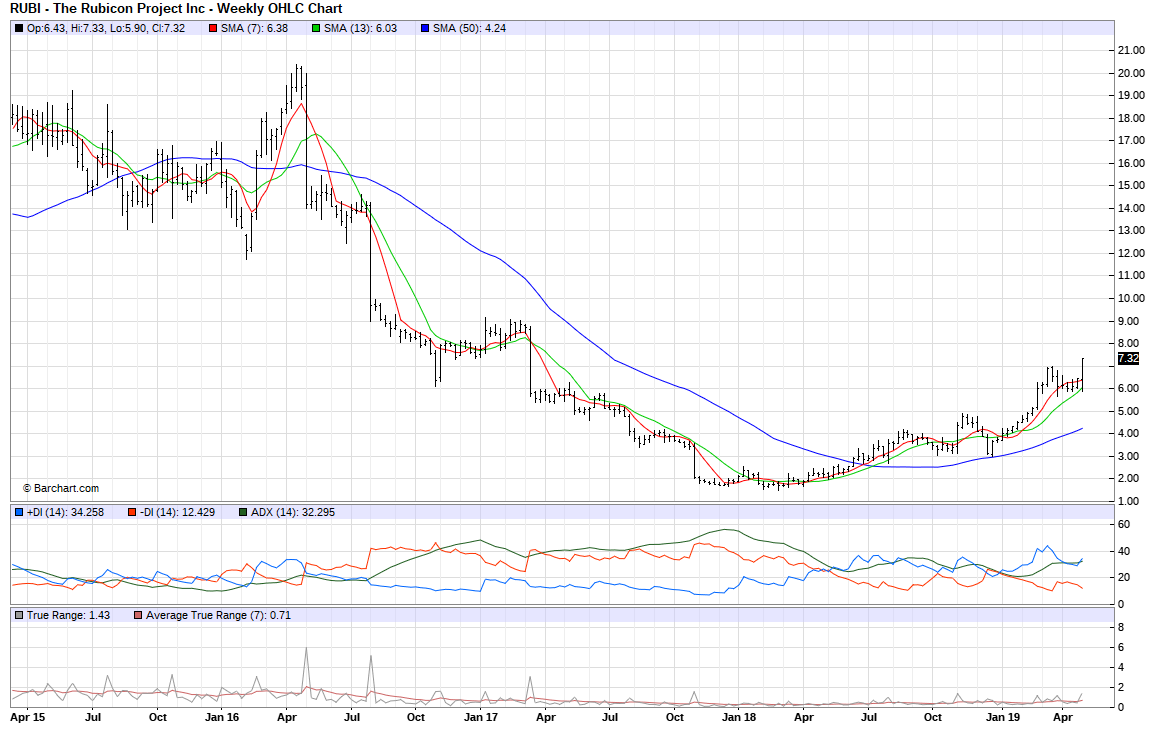Screen dimensions: 1156x748
Task: Click the Average True Range legend swatch
Action: [138, 615]
